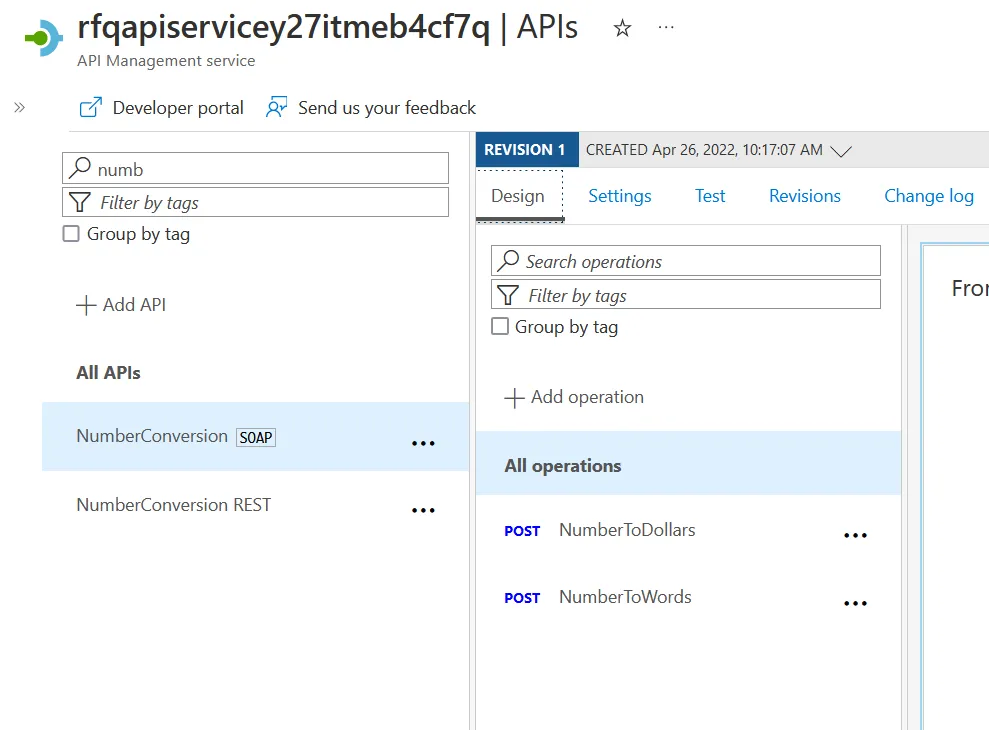Switch to the Settings tab
The width and height of the screenshot is (989, 730).
pyautogui.click(x=619, y=196)
